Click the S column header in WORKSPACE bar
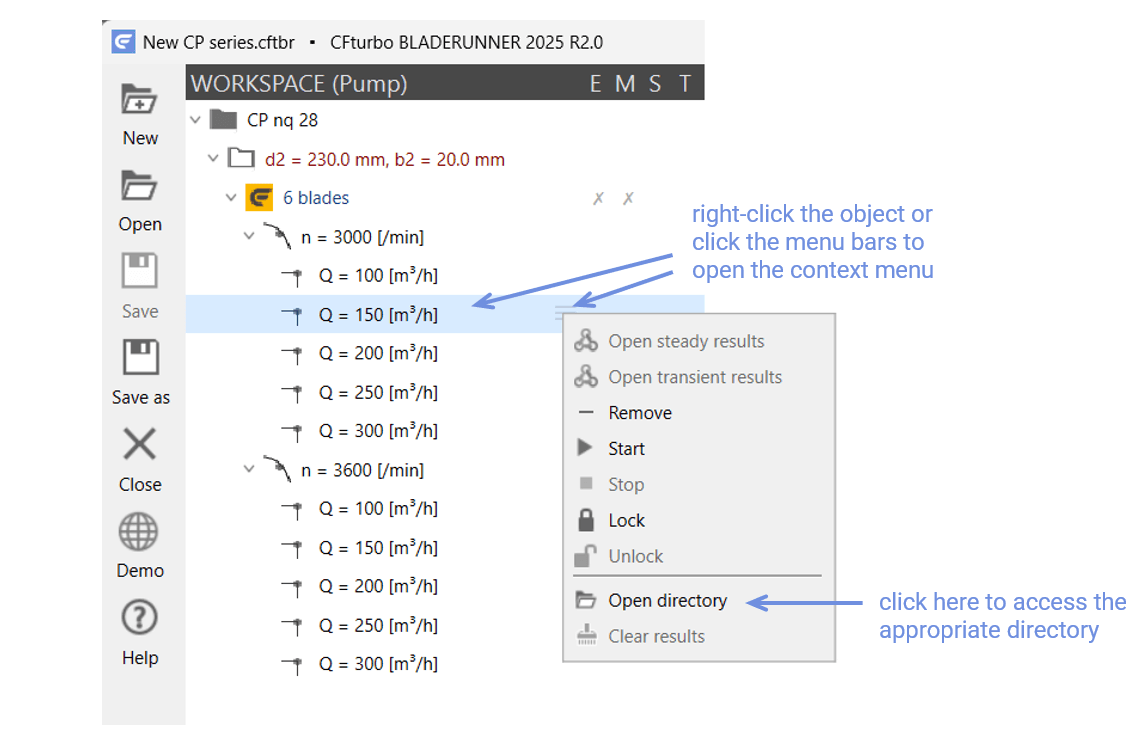1148x756 pixels. pyautogui.click(x=655, y=84)
